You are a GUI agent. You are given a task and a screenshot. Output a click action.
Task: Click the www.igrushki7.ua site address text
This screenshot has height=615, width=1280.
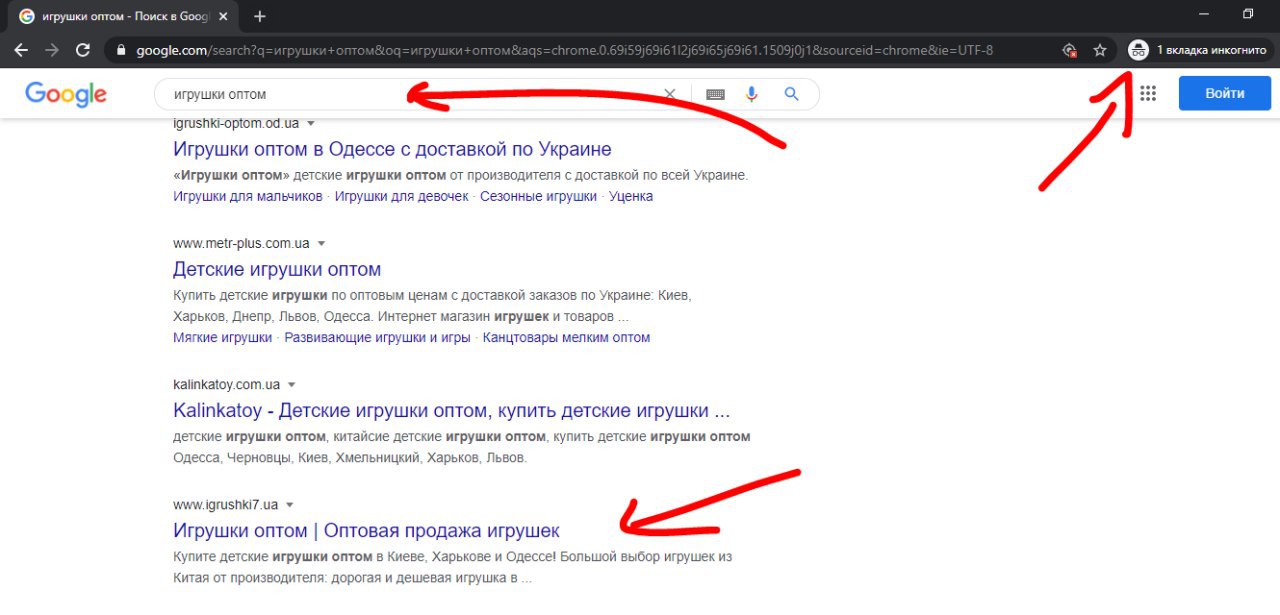point(225,505)
